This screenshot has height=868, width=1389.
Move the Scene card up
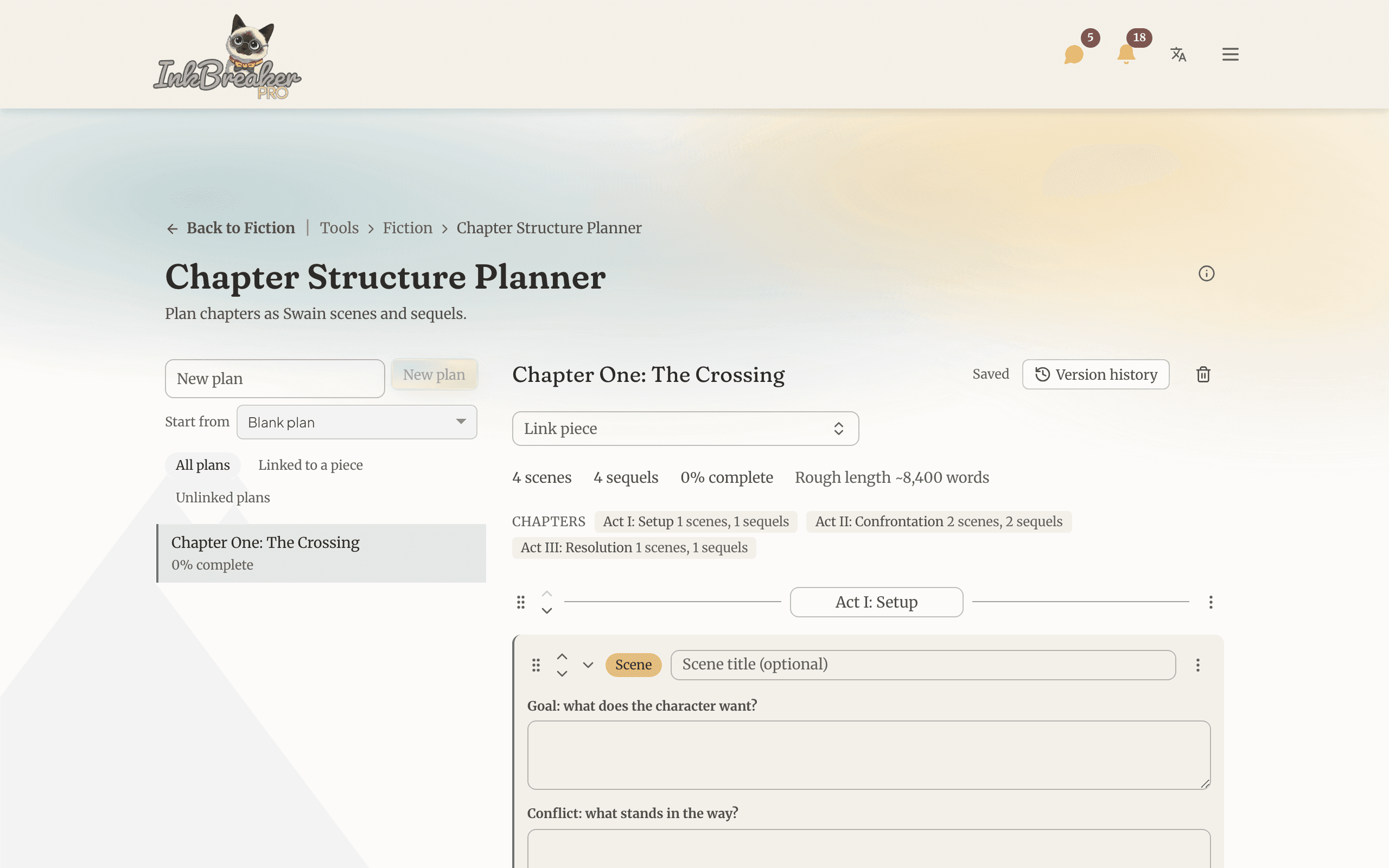click(562, 657)
